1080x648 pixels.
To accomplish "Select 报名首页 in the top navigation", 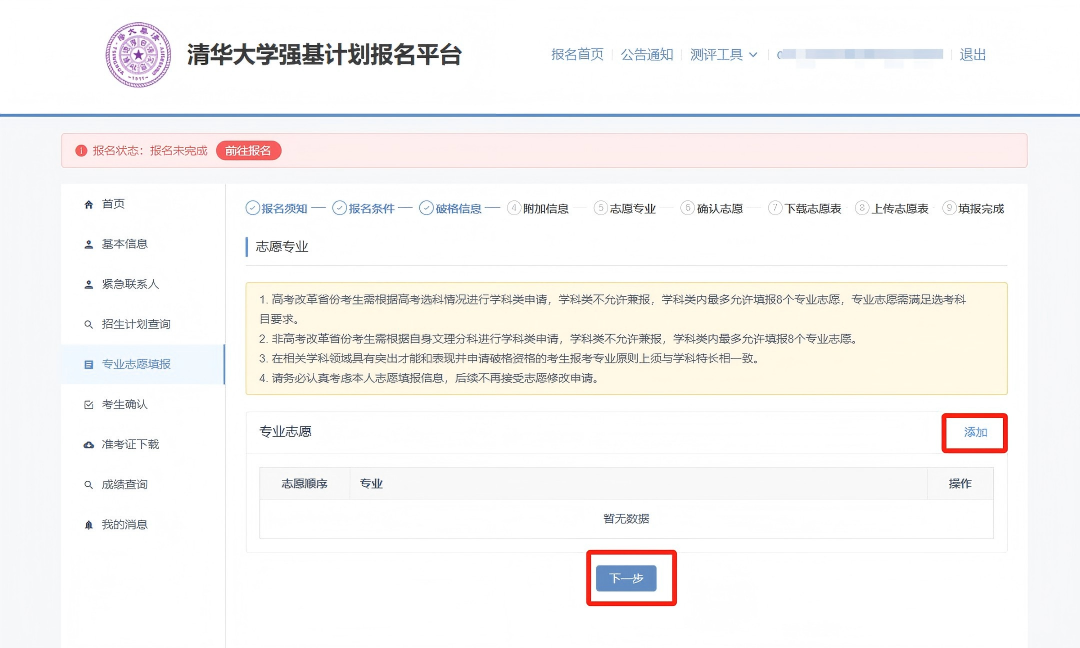I will coord(578,55).
